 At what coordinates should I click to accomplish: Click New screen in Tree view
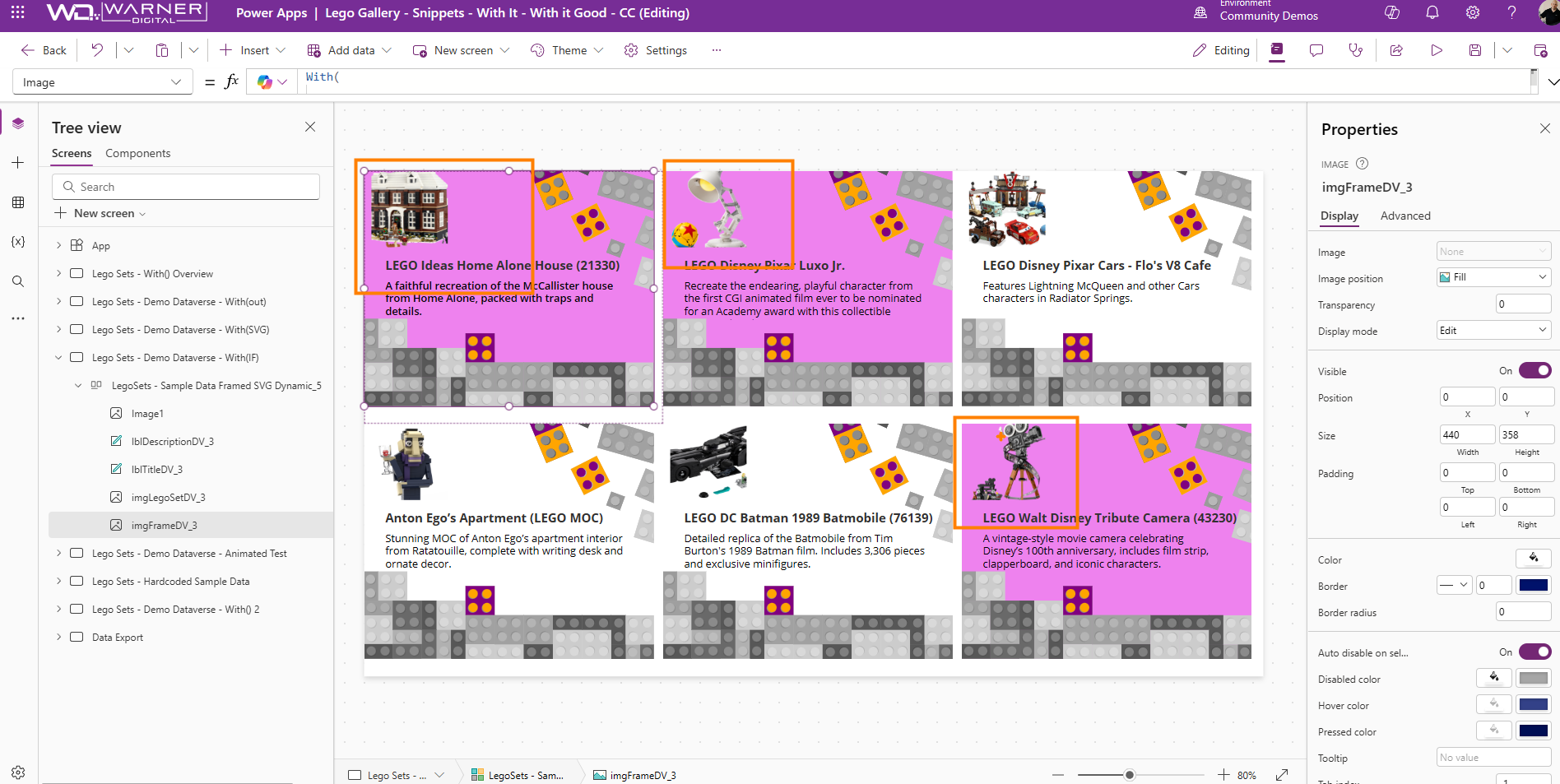coord(100,213)
